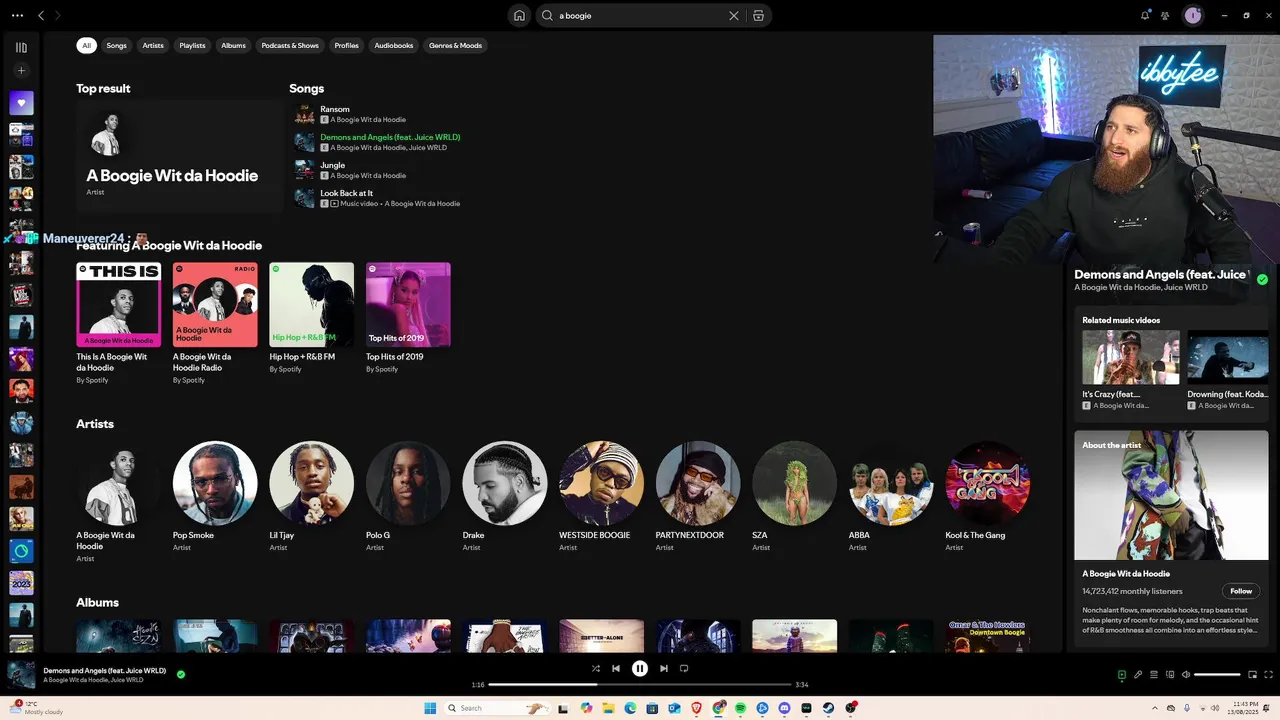Collapse Your Library sidebar icon
1280x720 pixels.
point(21,47)
